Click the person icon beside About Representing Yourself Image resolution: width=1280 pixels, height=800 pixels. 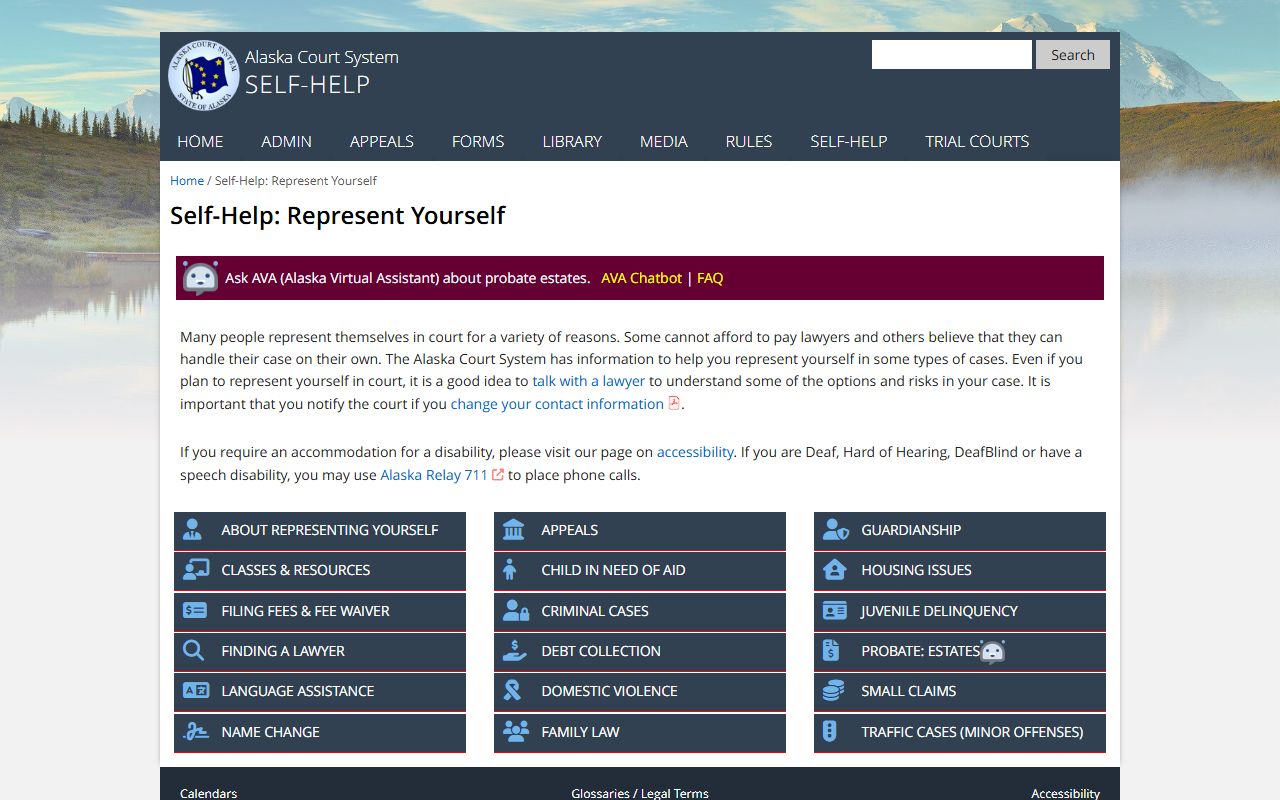pyautogui.click(x=193, y=530)
